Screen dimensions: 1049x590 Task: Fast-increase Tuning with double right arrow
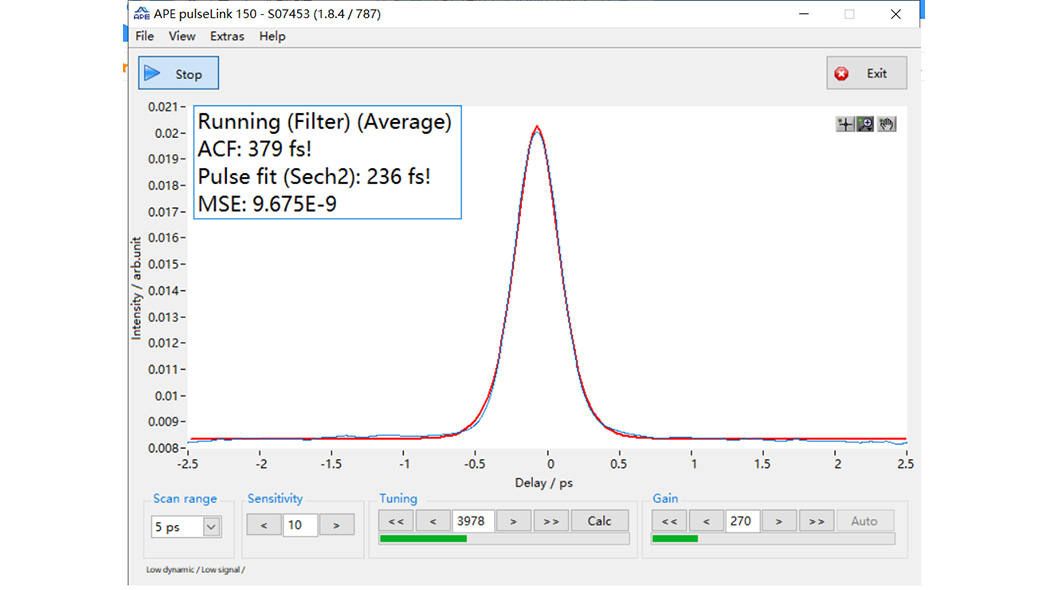tap(551, 521)
